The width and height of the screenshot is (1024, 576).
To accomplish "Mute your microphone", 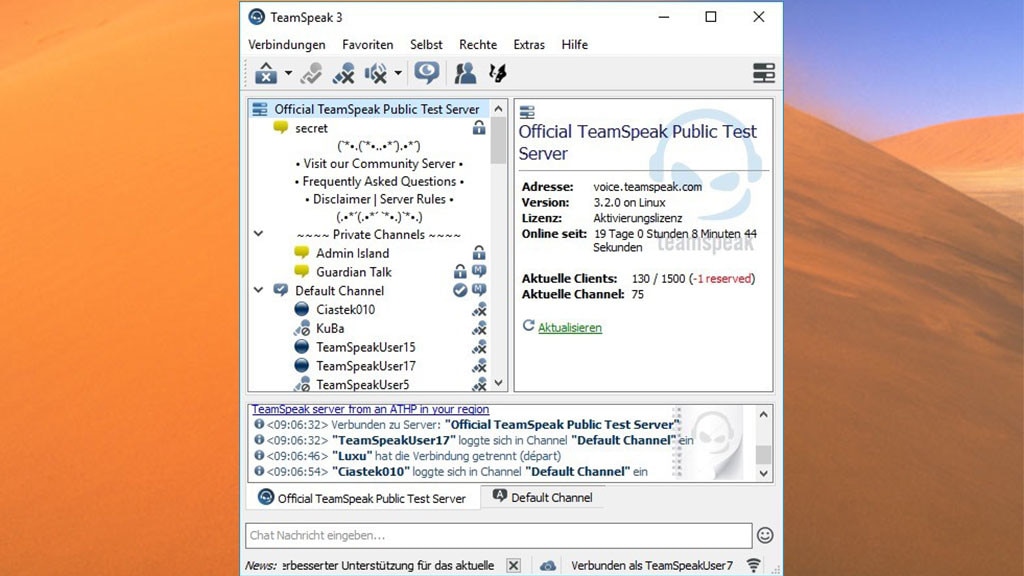I will point(345,72).
